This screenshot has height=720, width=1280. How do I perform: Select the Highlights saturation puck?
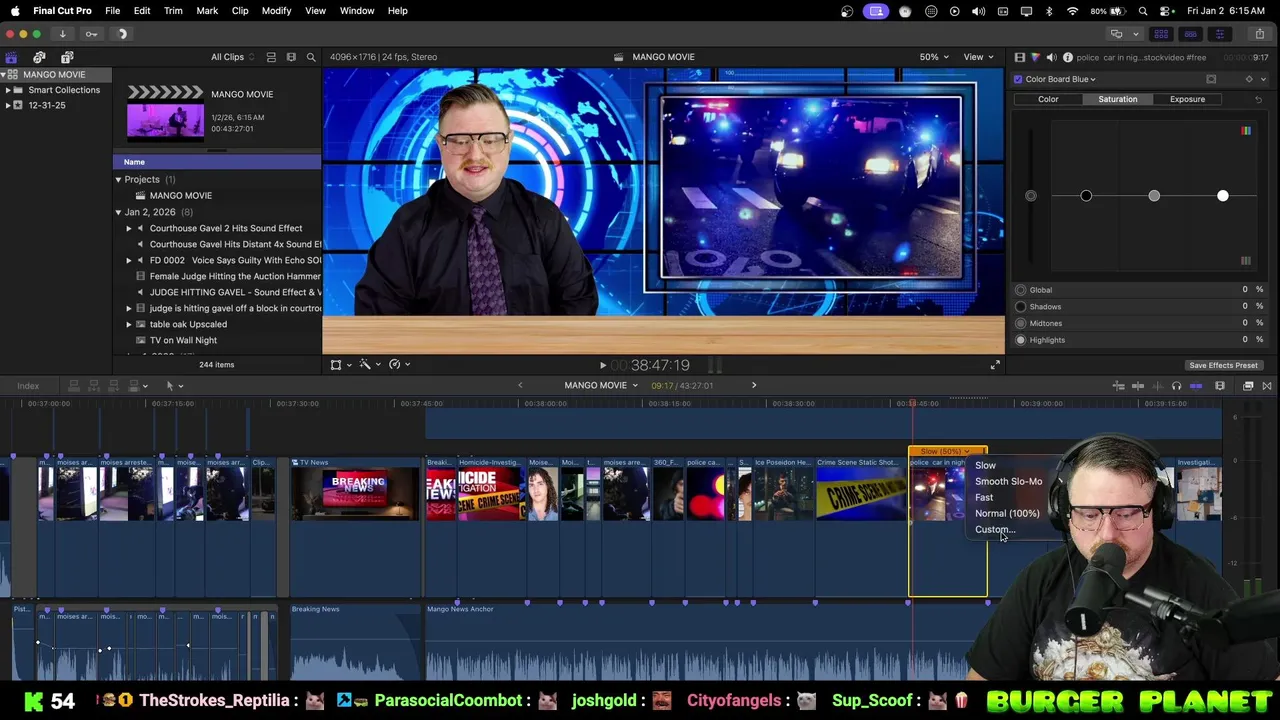tap(1223, 196)
